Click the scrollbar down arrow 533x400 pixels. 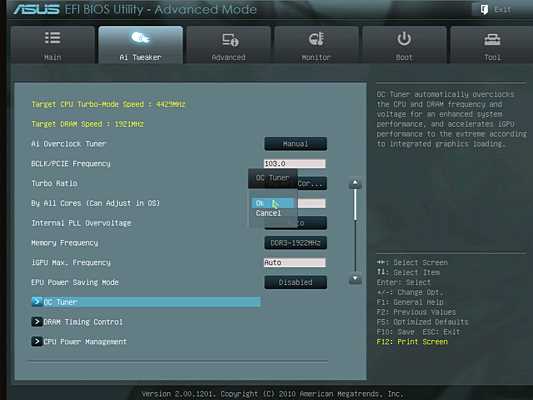(x=355, y=279)
